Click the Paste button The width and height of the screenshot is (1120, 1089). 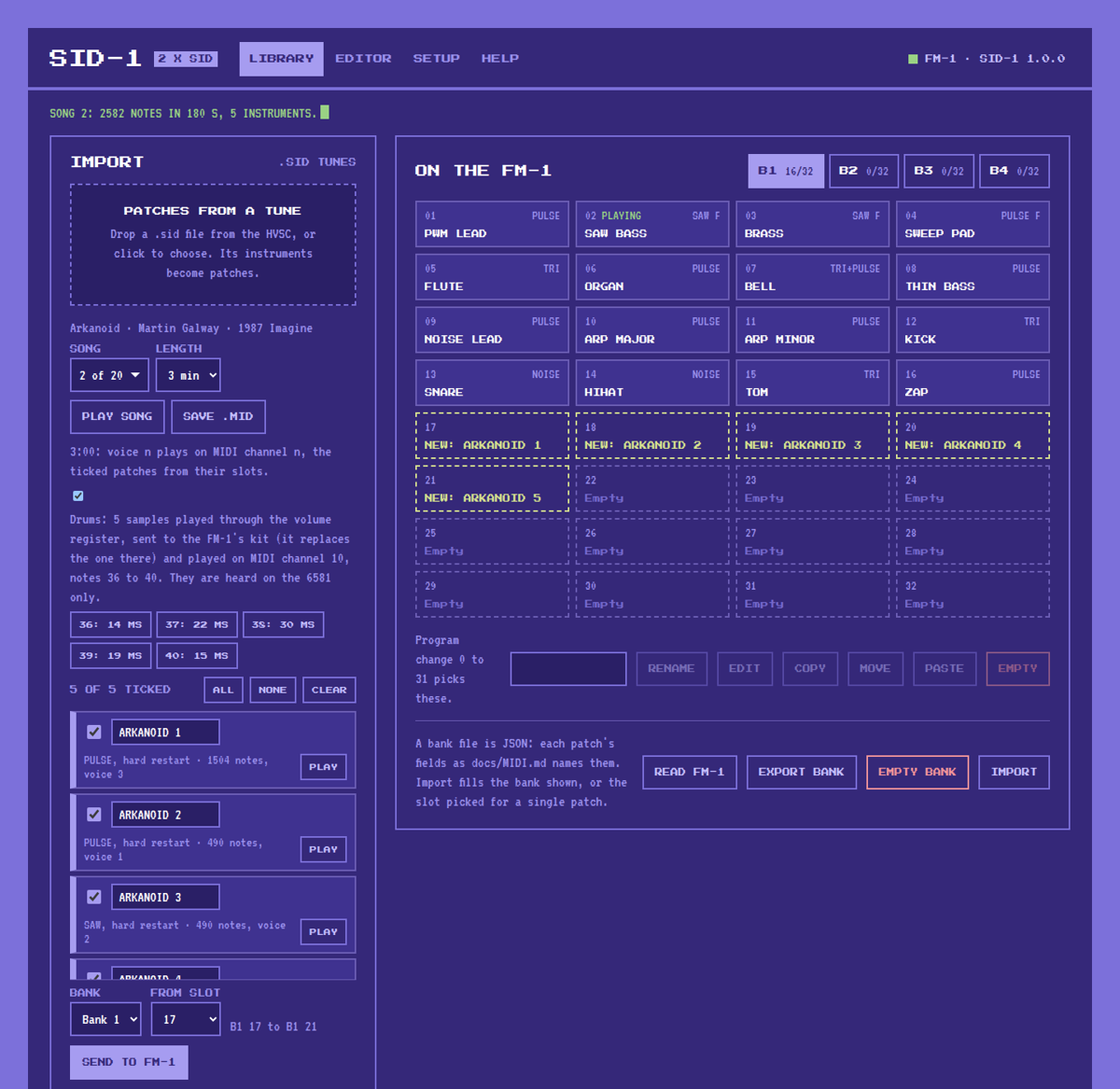tap(945, 669)
